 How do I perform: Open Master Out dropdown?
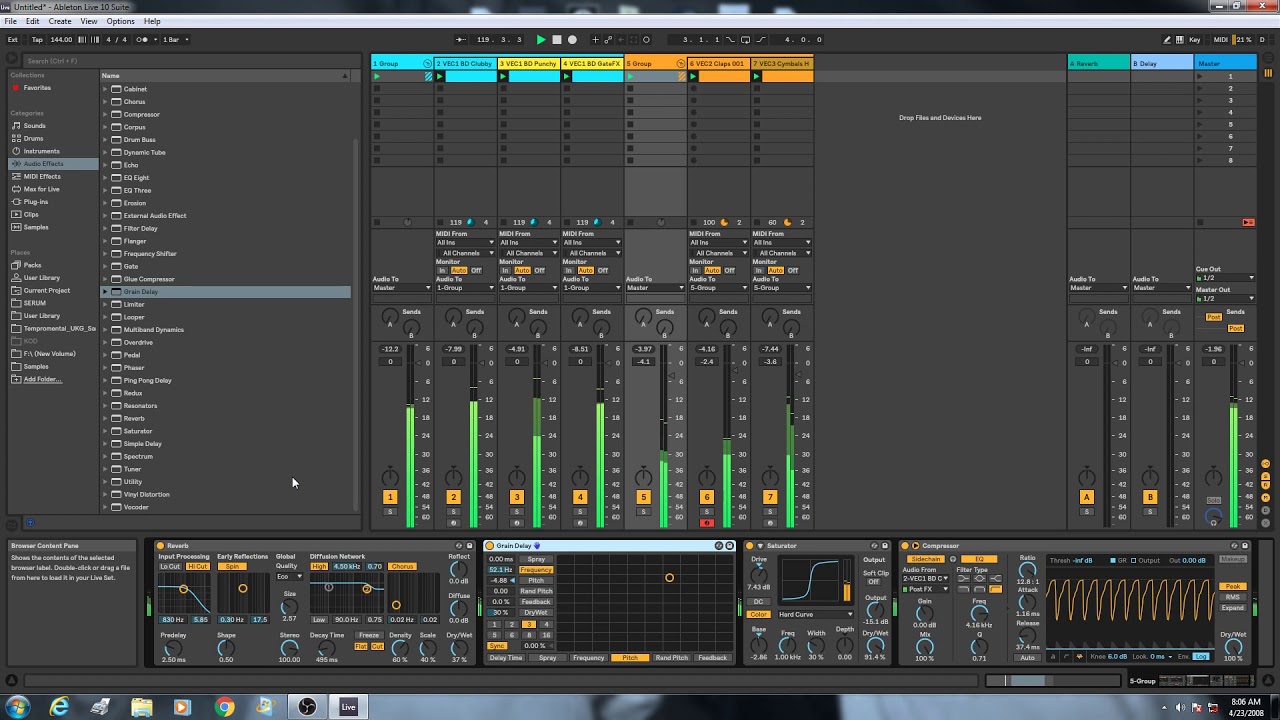pyautogui.click(x=1225, y=298)
